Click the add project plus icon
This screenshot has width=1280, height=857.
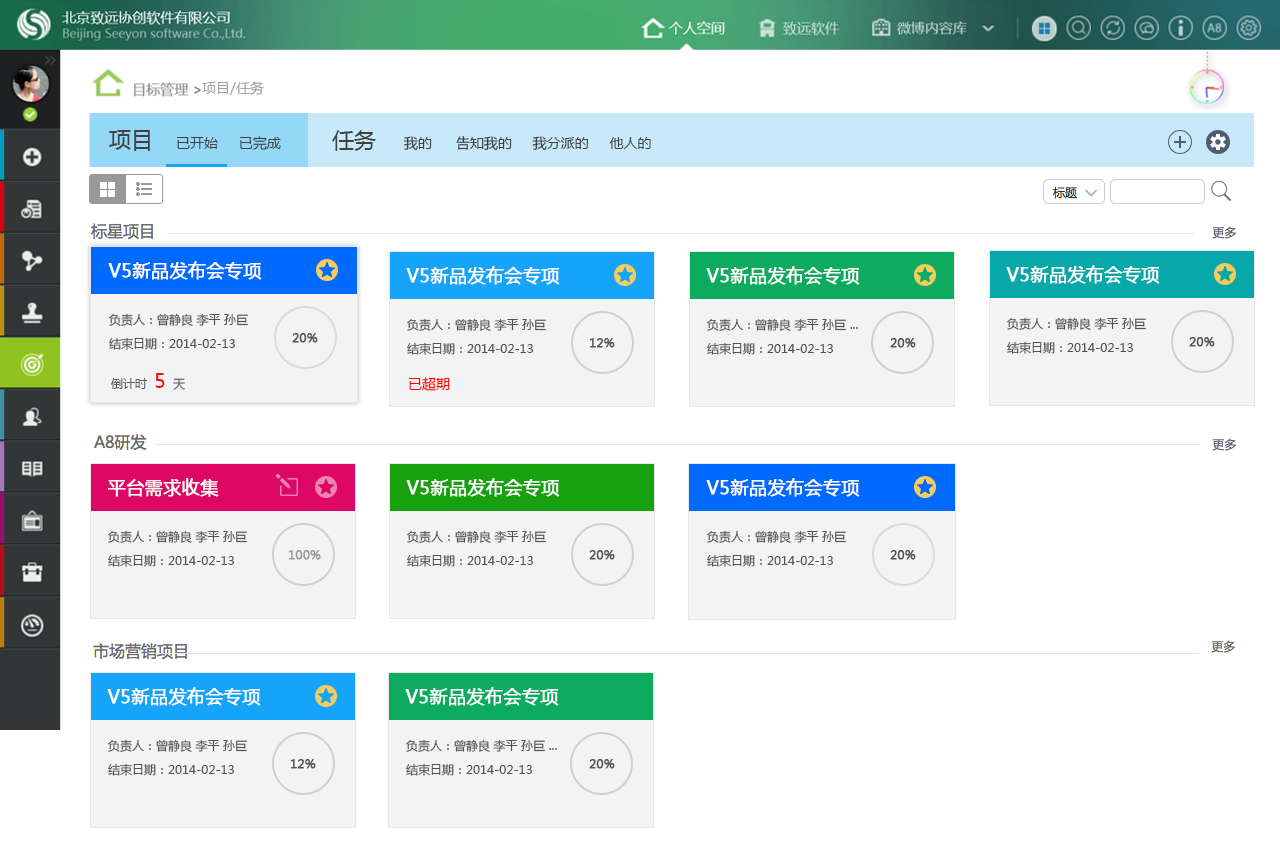pos(1180,142)
